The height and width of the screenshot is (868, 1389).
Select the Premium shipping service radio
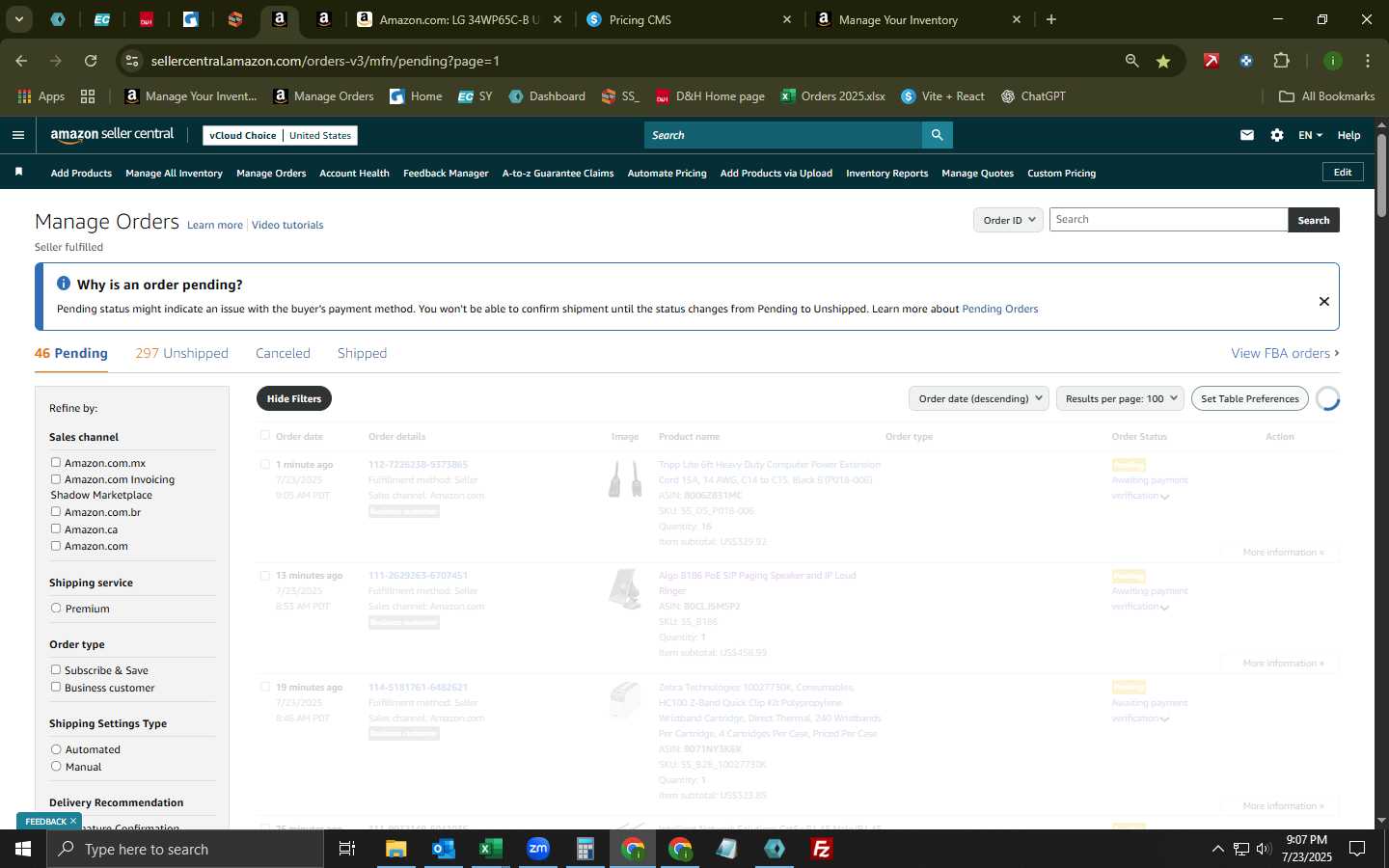(56, 609)
